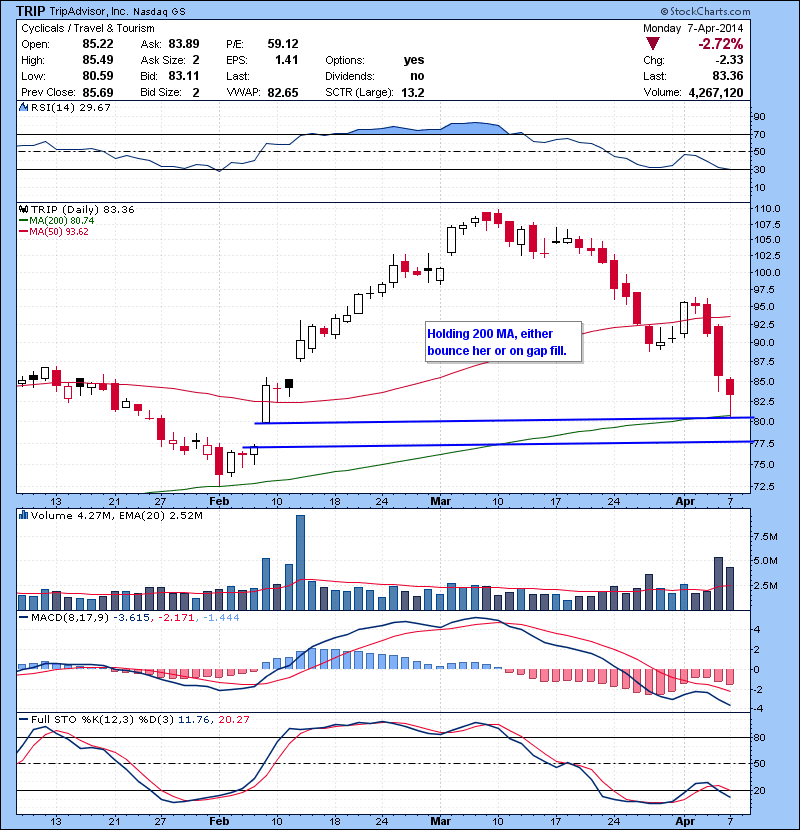Image resolution: width=800 pixels, height=830 pixels.
Task: Click 'Cyclicals / Travel & Tourism' sector text
Action: (x=88, y=29)
